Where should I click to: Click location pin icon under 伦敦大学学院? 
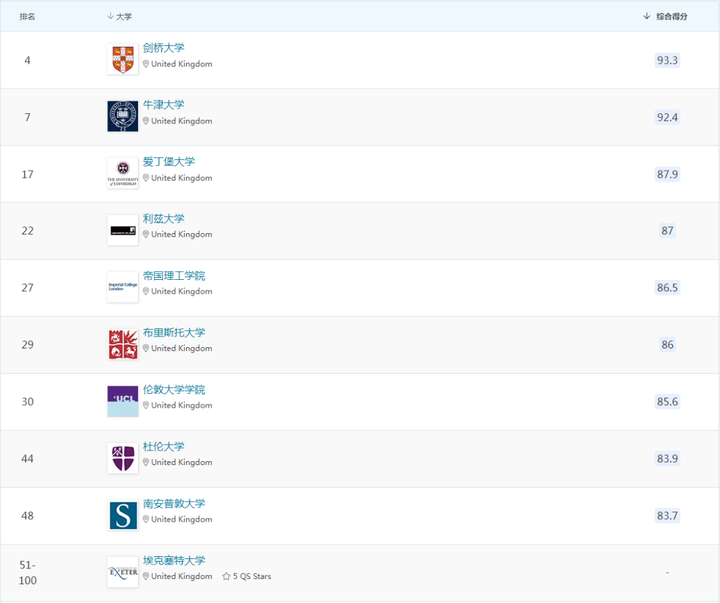[146, 405]
